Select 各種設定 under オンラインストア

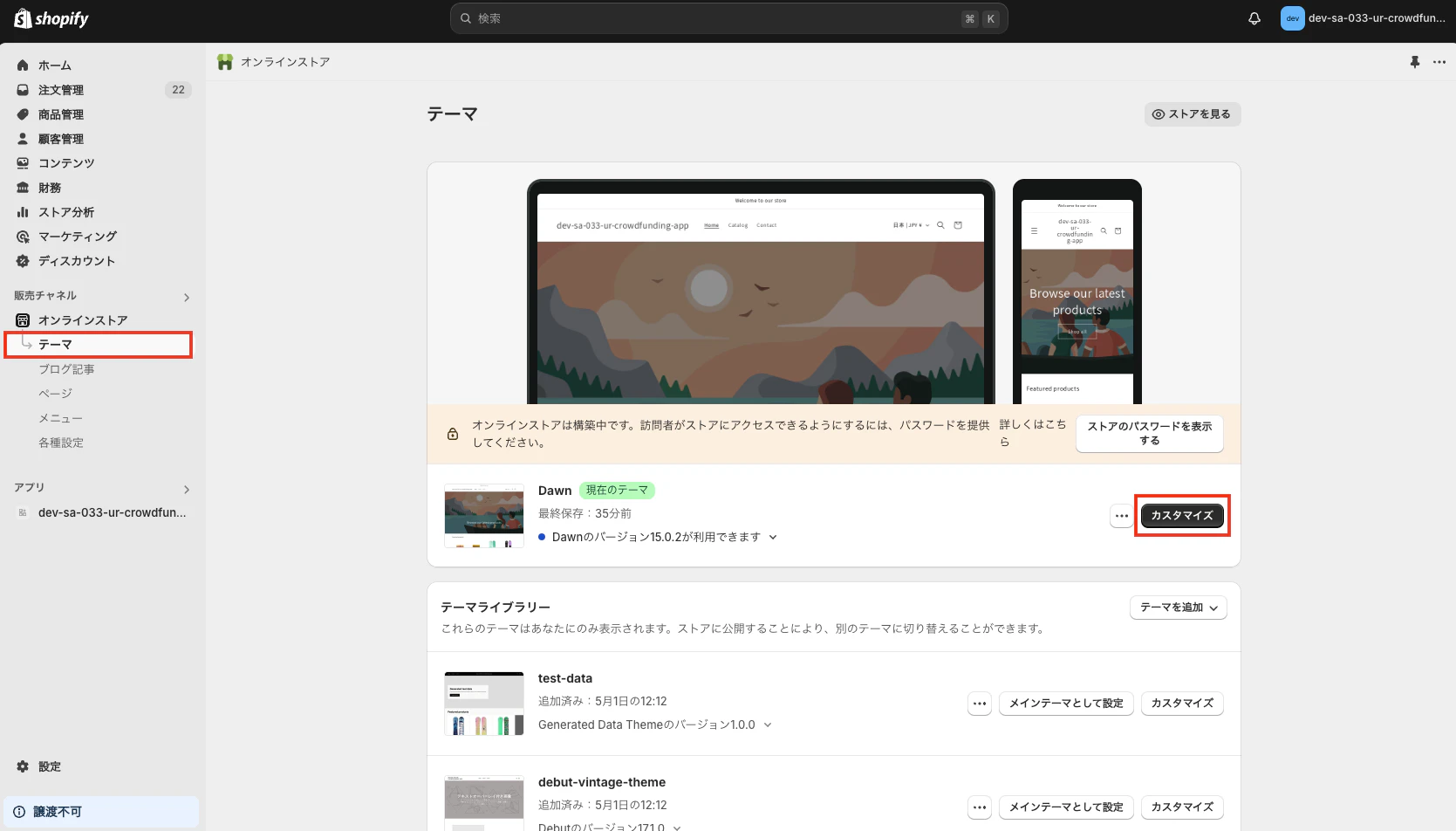coord(61,442)
